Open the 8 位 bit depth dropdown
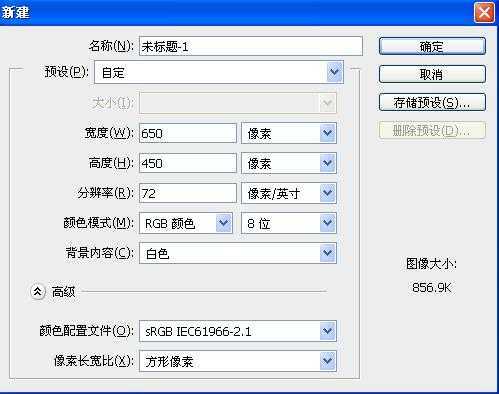This screenshot has width=499, height=394. [289, 223]
